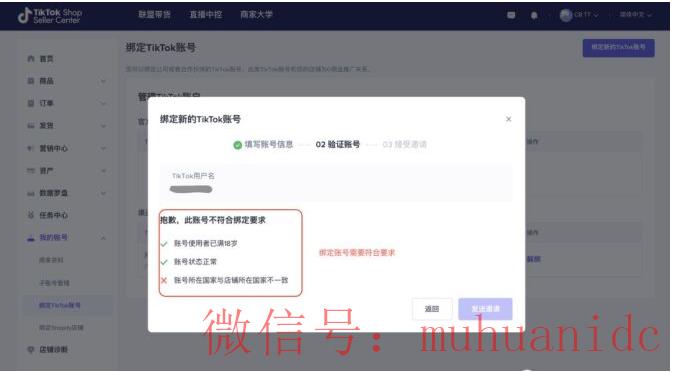Image resolution: width=675 pixels, height=372 pixels.
Task: Click the 资产 assets icon in sidebar
Action: 31,170
